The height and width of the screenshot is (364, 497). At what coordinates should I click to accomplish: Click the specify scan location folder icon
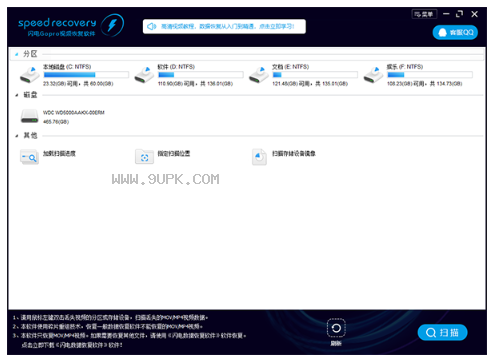144,156
